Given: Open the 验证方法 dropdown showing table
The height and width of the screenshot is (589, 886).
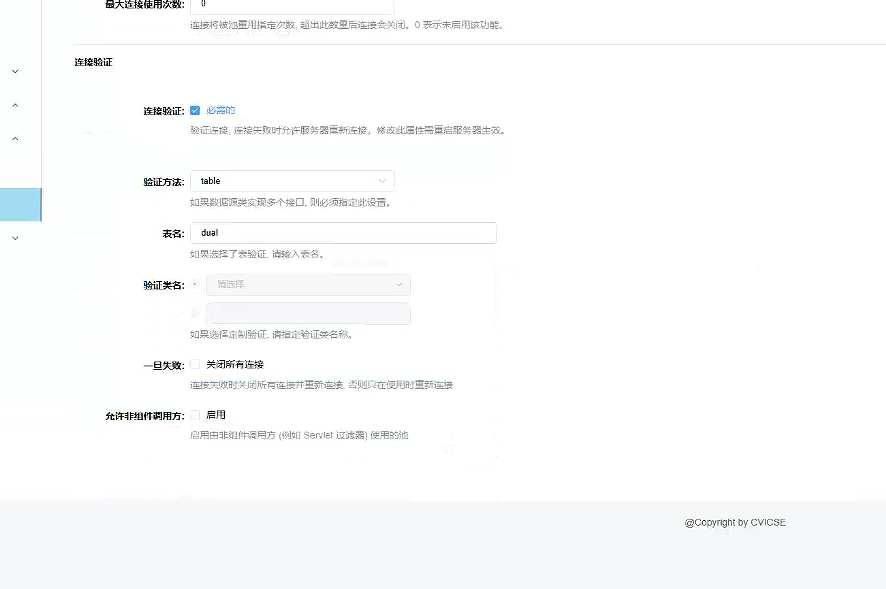Looking at the screenshot, I should [x=290, y=181].
